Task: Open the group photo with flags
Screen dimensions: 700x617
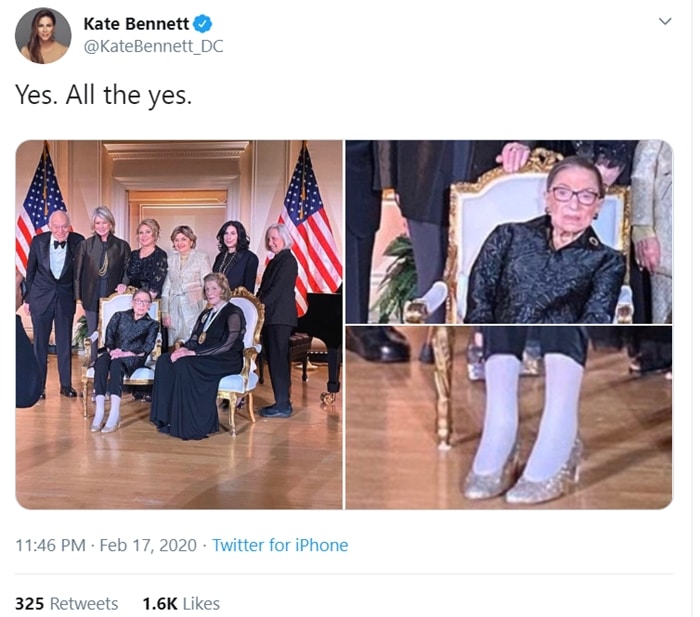Action: [179, 325]
